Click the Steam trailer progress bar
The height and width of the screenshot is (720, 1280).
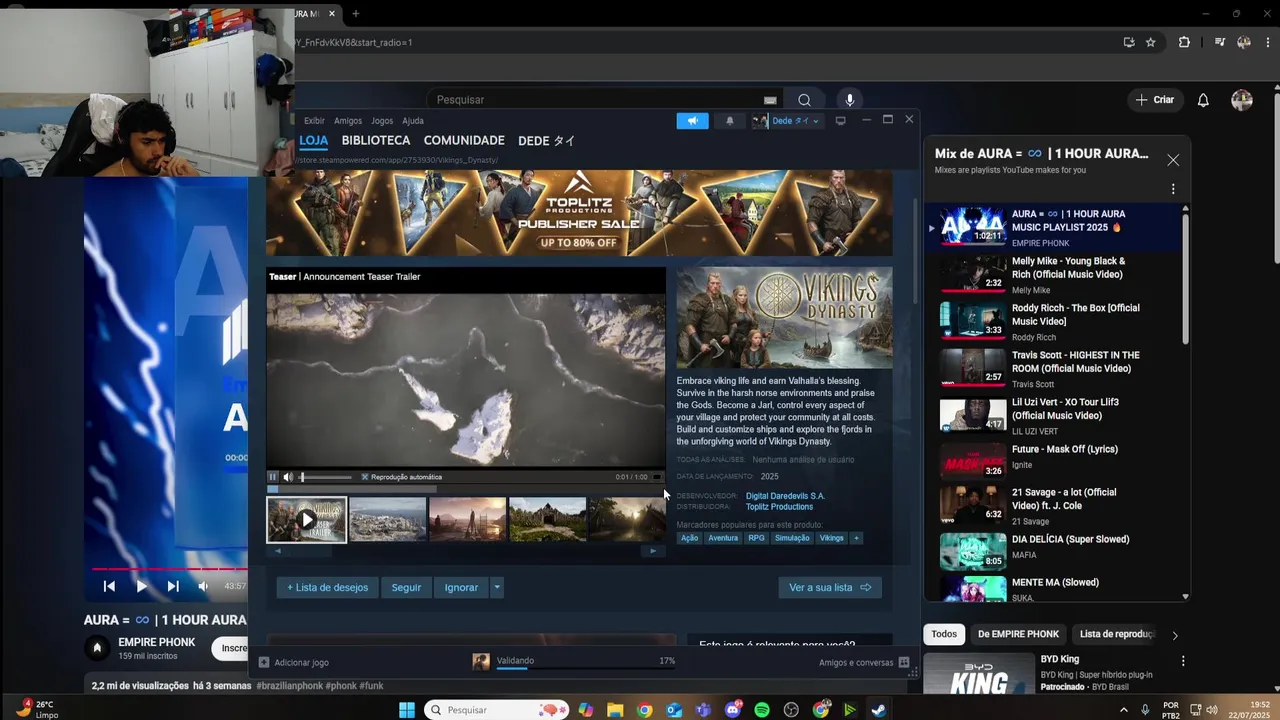point(465,489)
